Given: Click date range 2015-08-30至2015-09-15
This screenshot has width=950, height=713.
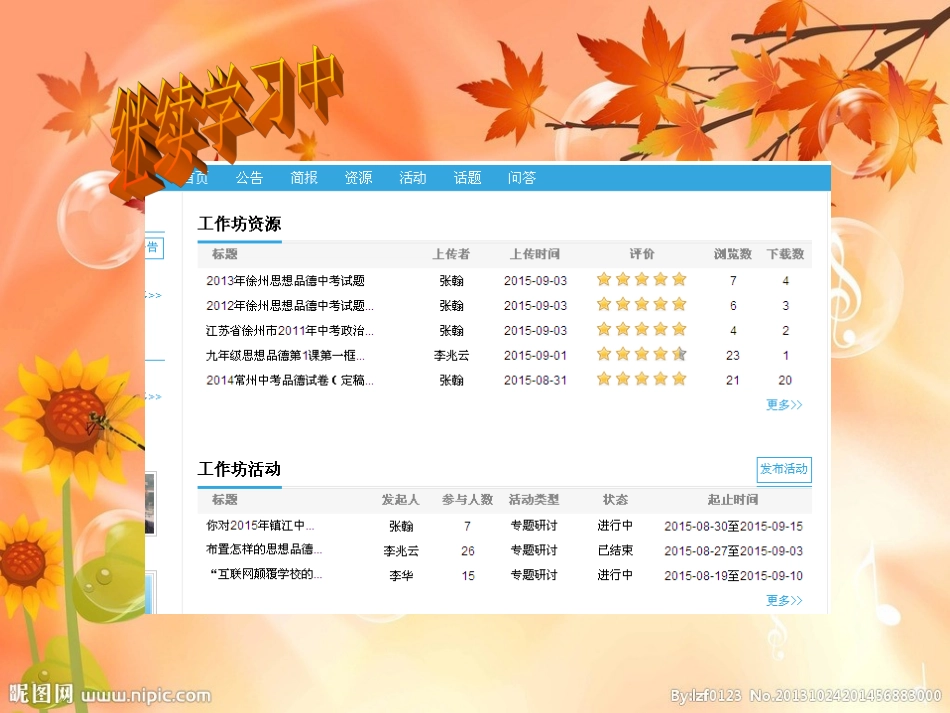Looking at the screenshot, I should pyautogui.click(x=734, y=526).
